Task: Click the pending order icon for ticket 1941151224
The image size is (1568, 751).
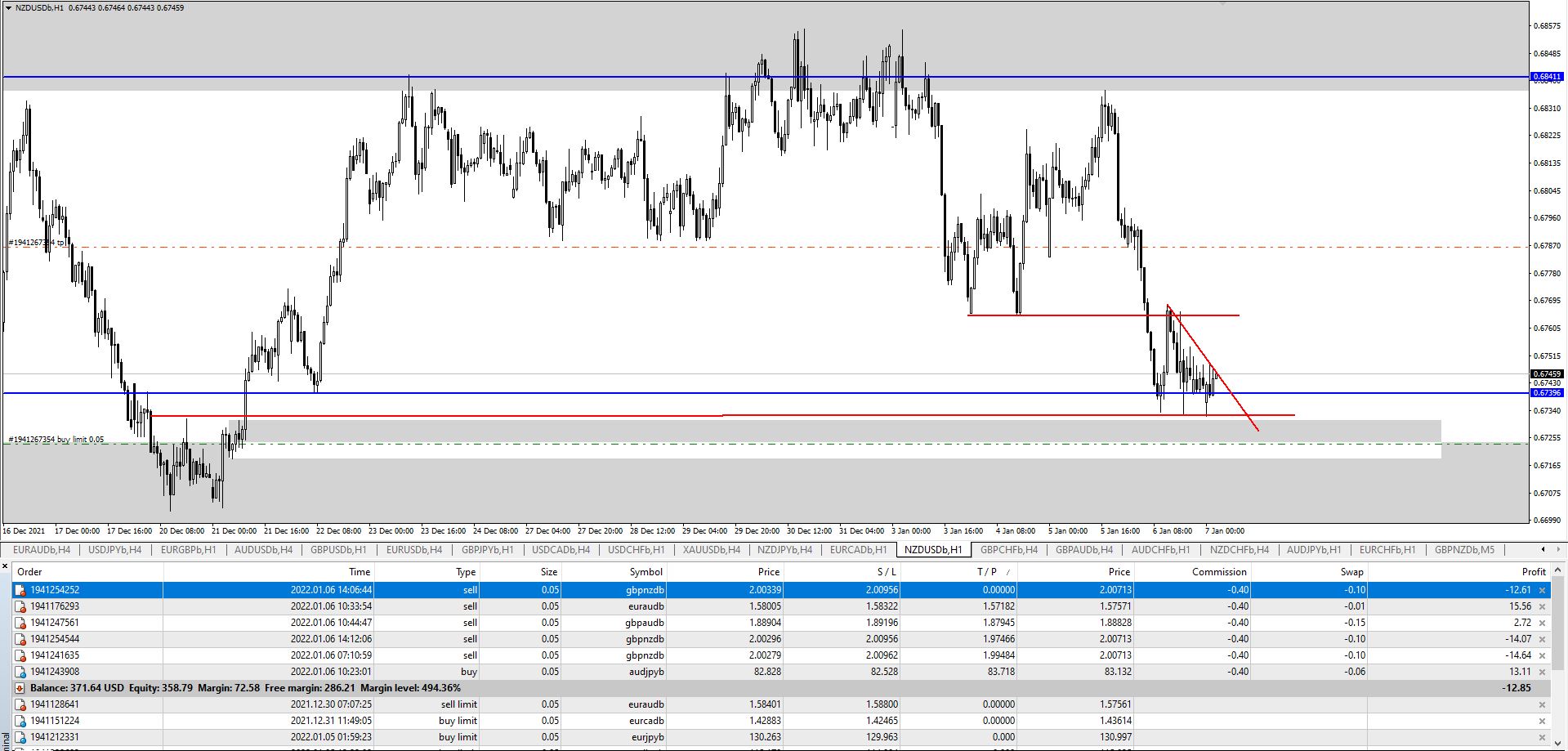Action: (x=21, y=721)
